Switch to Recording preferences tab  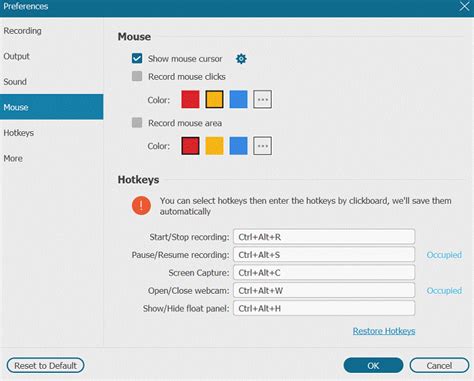click(x=52, y=31)
